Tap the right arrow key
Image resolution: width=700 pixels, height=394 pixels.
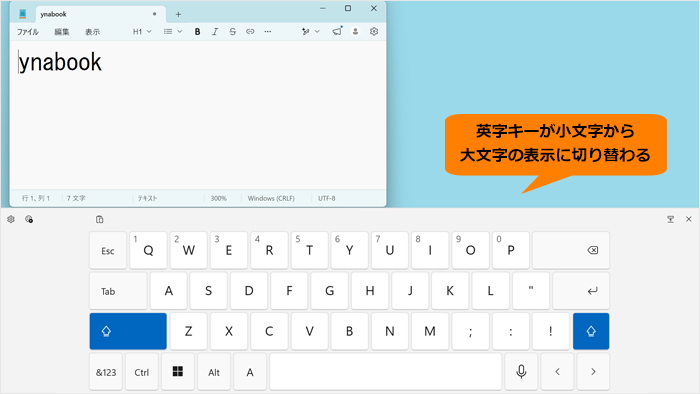point(593,372)
